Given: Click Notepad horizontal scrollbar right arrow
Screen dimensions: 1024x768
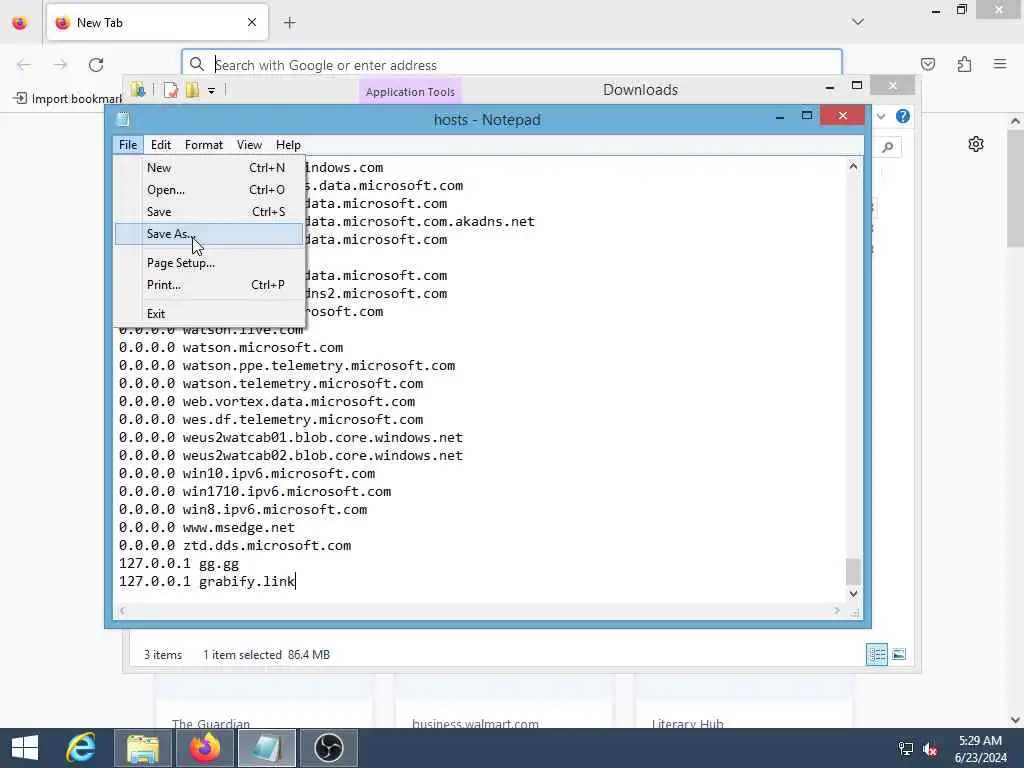Looking at the screenshot, I should [837, 611].
